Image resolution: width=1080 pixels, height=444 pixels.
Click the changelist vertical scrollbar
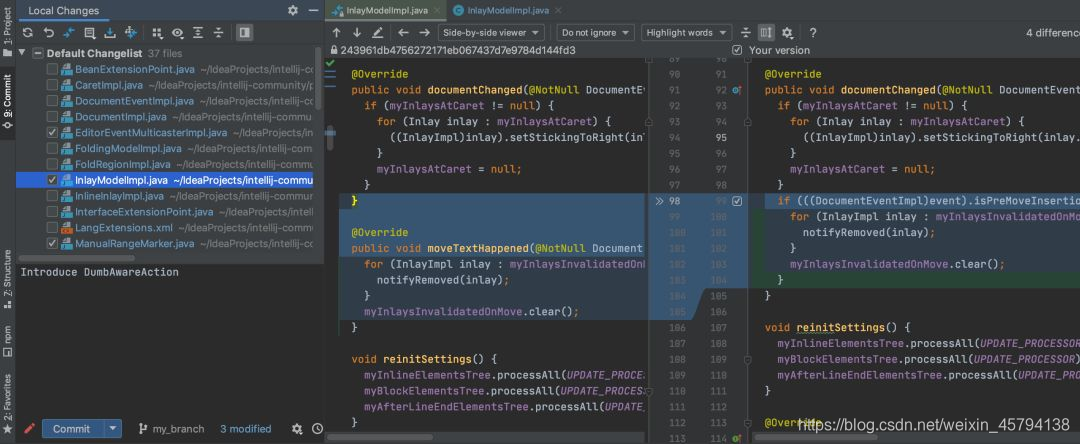[318, 78]
